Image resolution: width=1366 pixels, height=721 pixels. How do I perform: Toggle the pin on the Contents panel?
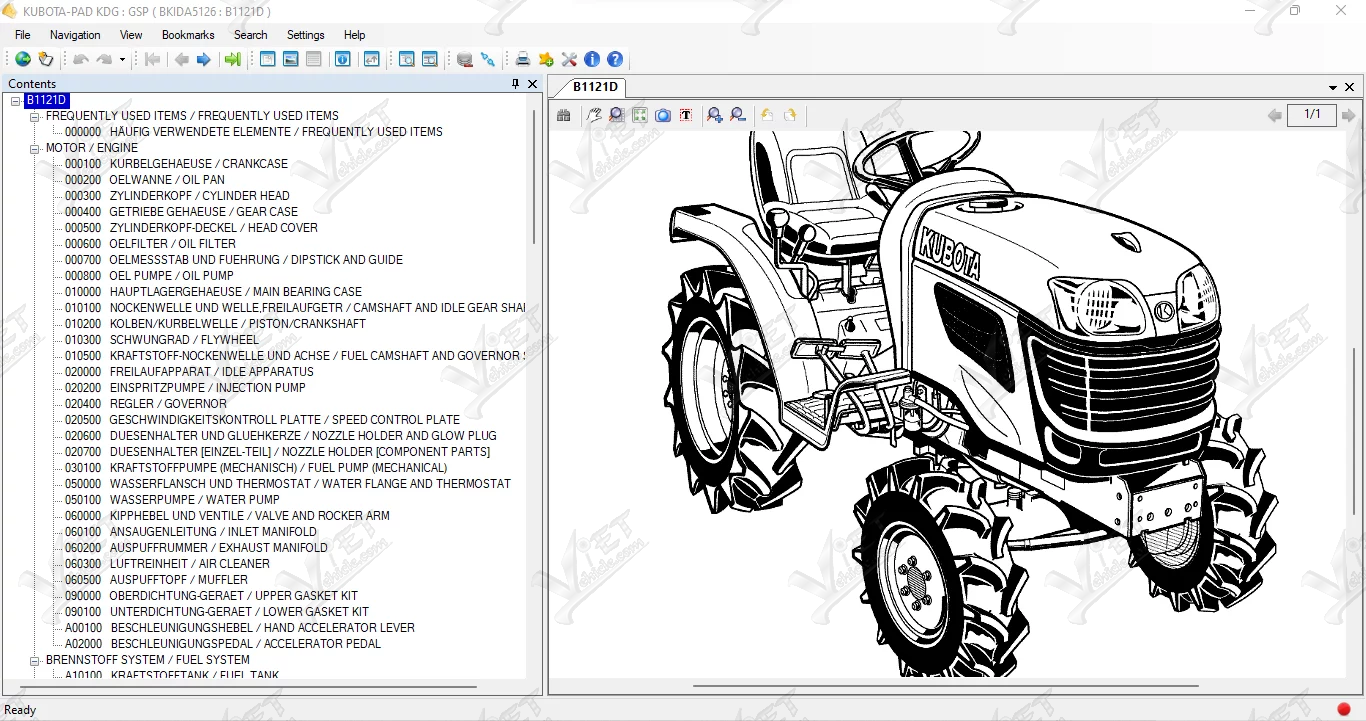point(516,84)
